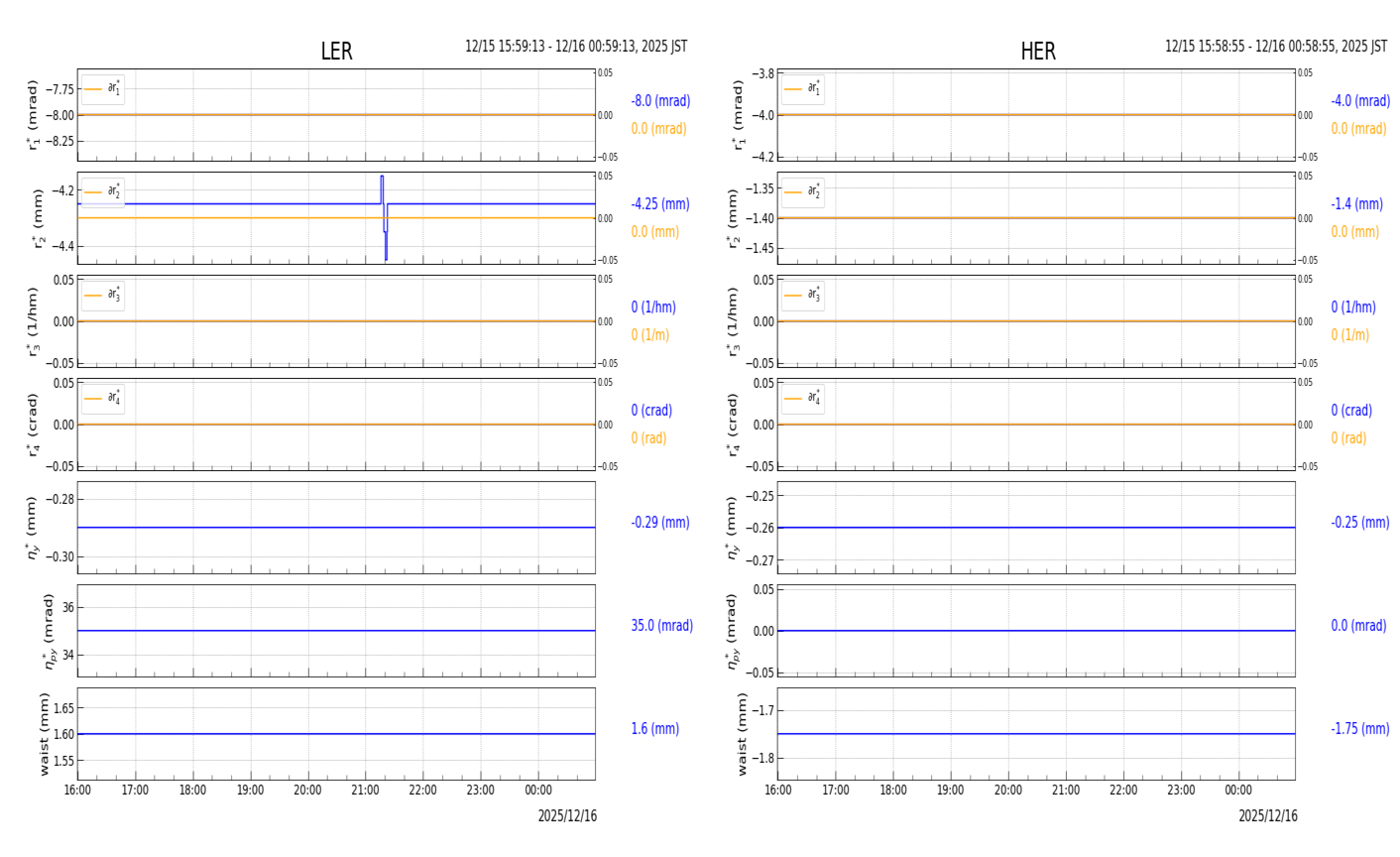Select the HER time range ending 00:58:55
This screenshot has width=1400, height=857.
[1276, 47]
